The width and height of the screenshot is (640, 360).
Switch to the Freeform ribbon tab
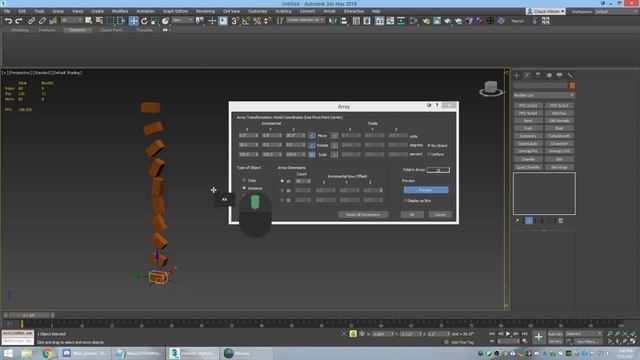[47, 30]
